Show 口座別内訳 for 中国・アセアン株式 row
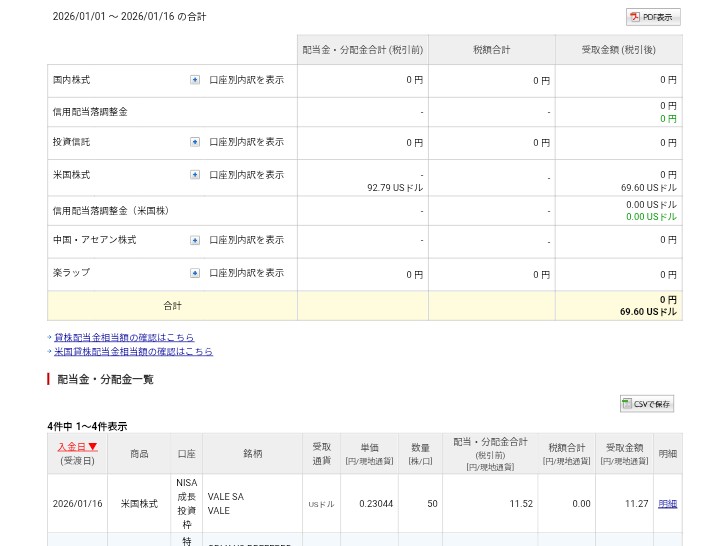The width and height of the screenshot is (720, 546). click(x=246, y=240)
